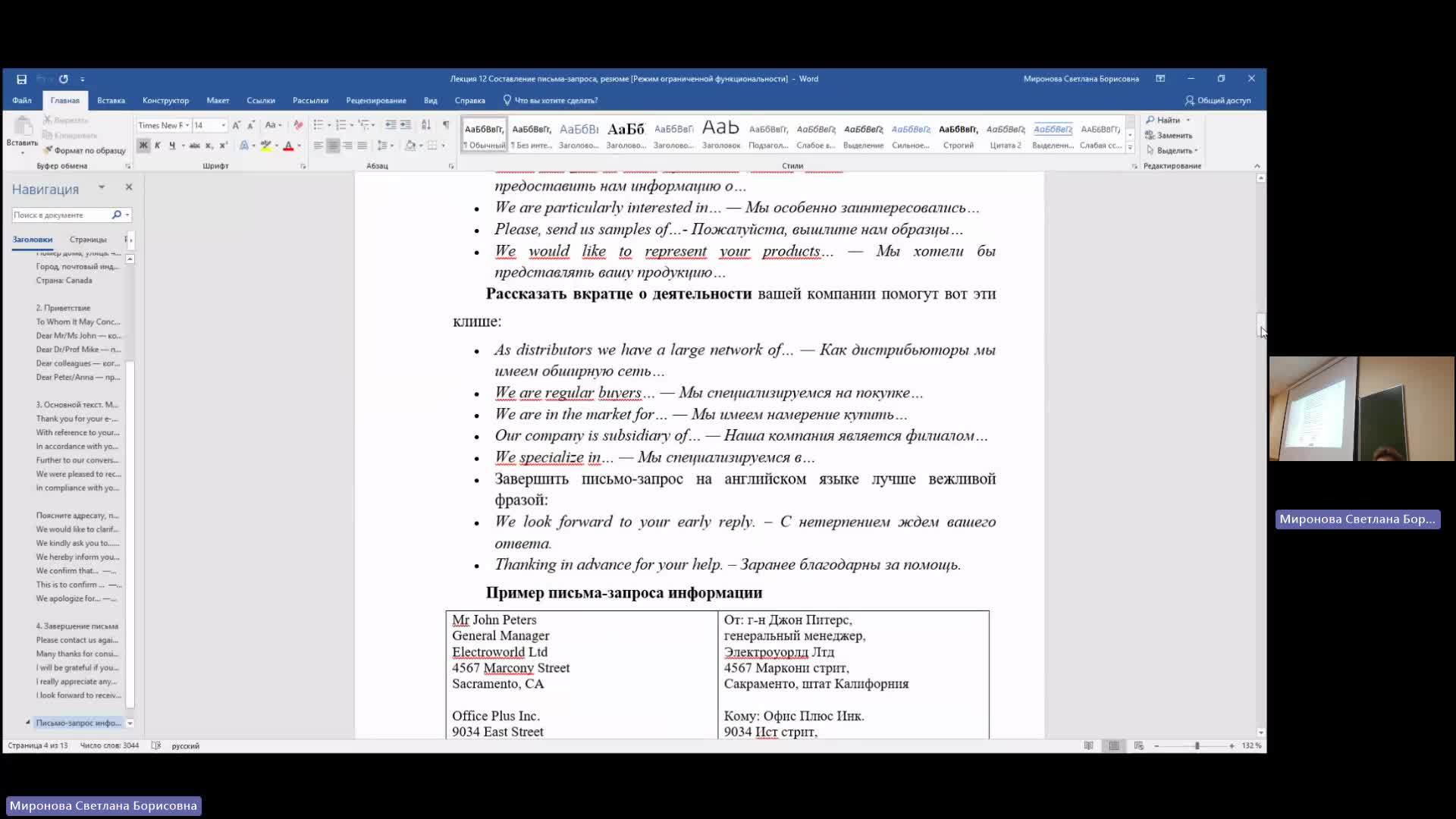Screen dimensions: 1456x819
Task: Click Формат по образцу format painter
Action: click(x=85, y=150)
